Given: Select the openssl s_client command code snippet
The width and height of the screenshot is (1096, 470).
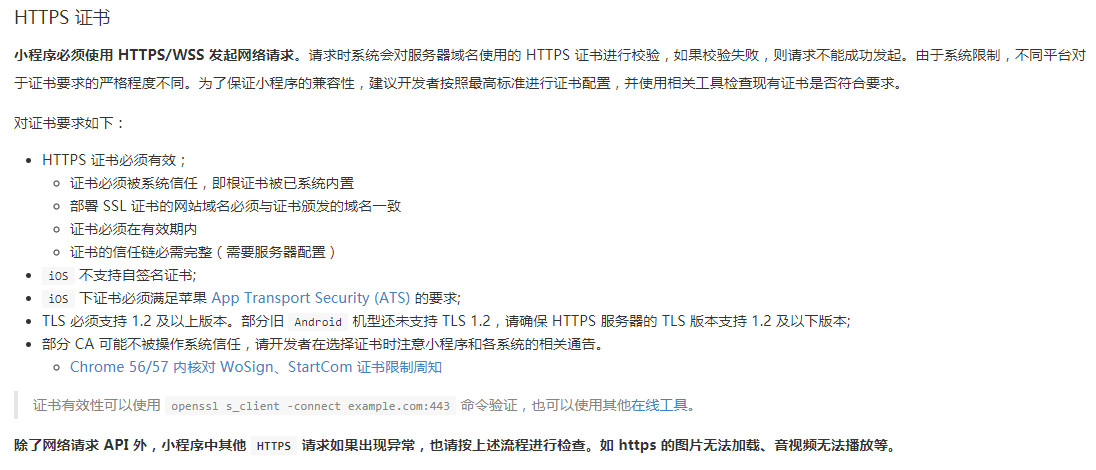Looking at the screenshot, I should 311,406.
